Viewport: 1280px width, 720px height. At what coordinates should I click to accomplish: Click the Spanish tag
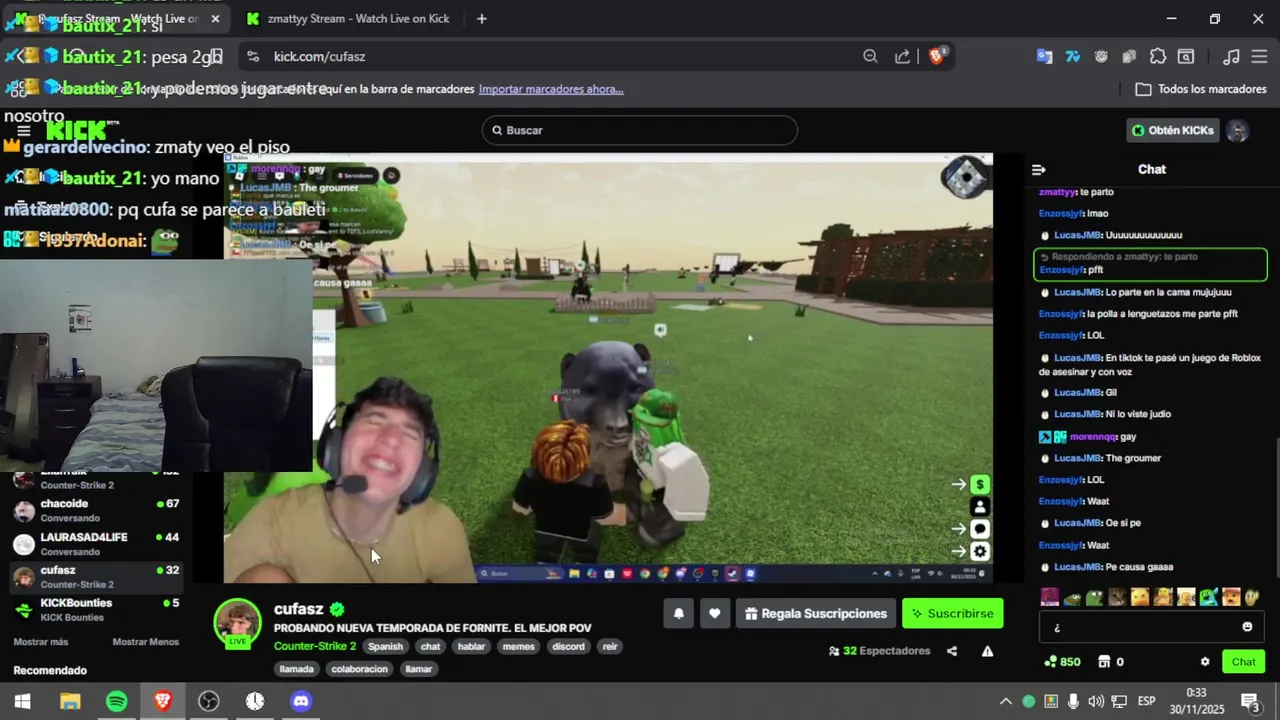point(385,646)
